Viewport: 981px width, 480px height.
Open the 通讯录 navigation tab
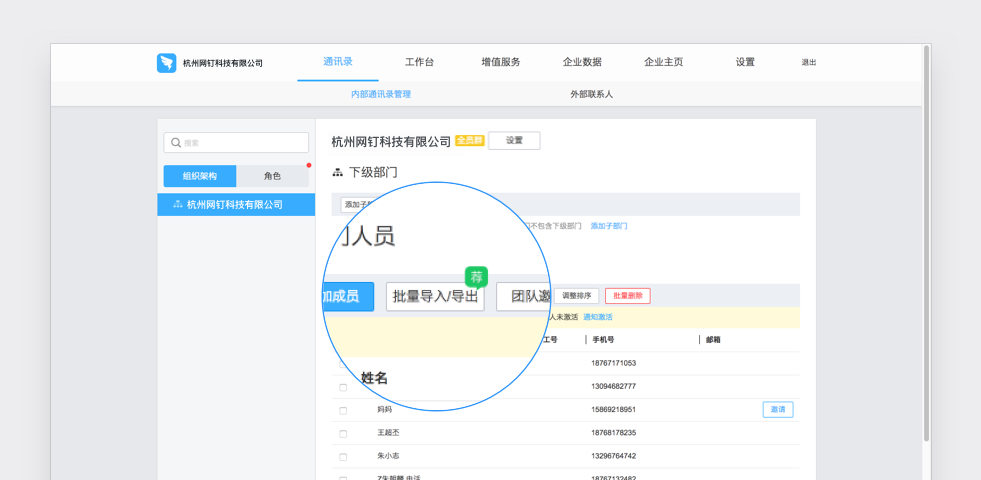coord(338,62)
